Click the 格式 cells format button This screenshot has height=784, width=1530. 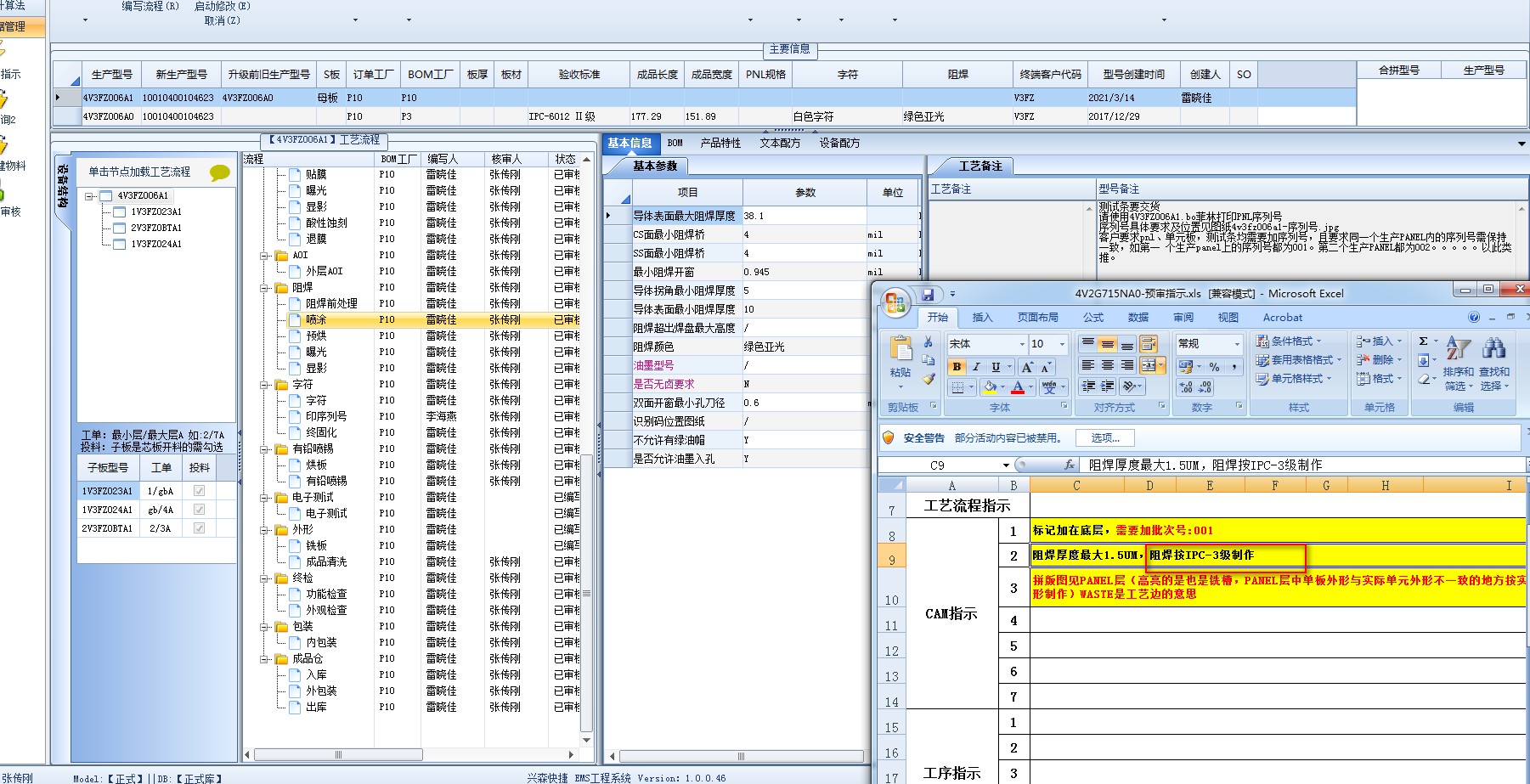pos(1379,379)
